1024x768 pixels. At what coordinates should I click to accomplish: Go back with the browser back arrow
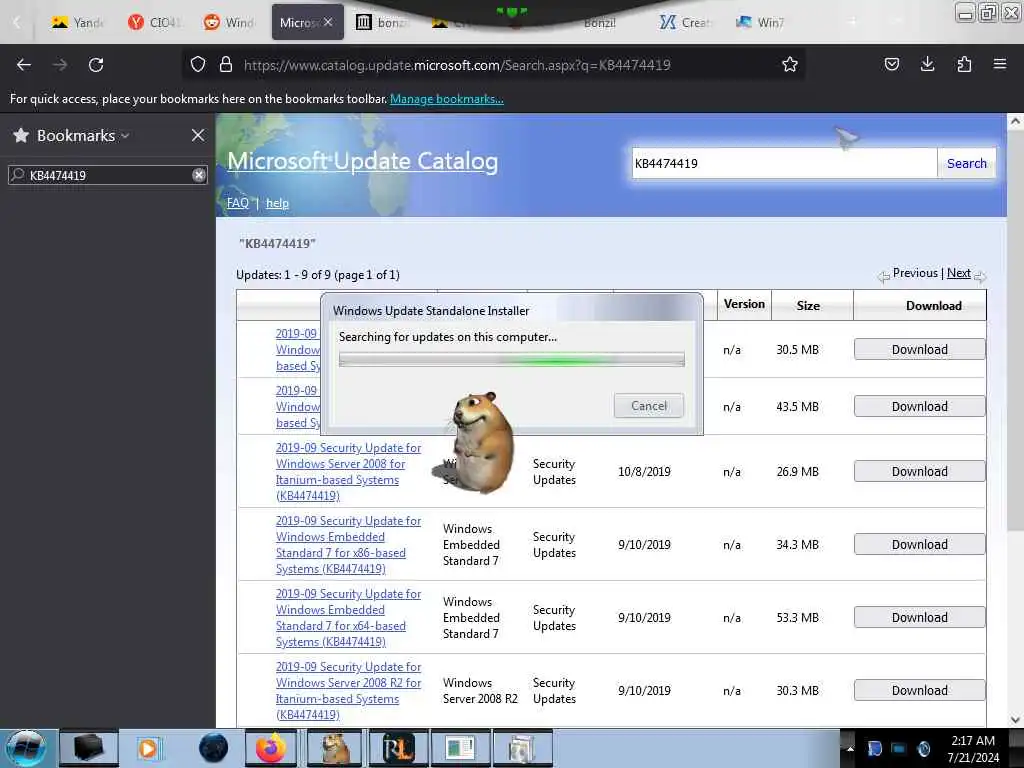tap(24, 65)
